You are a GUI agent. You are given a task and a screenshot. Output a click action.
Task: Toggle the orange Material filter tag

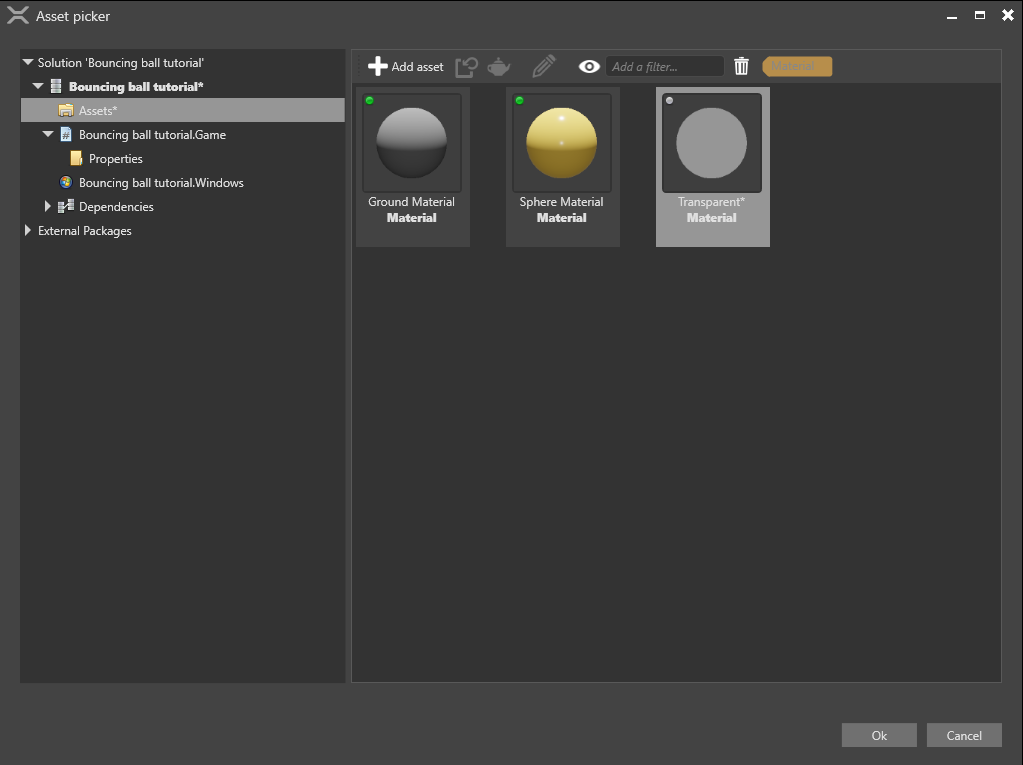[x=796, y=66]
